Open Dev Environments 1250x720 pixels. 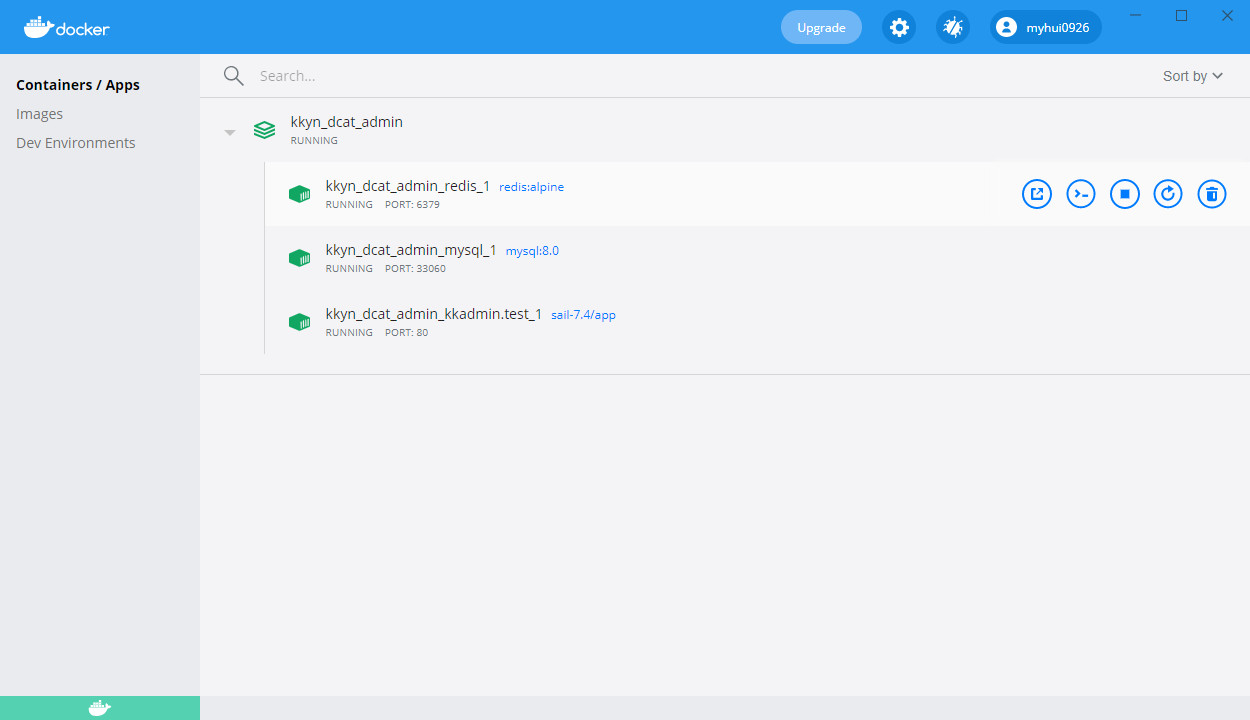(75, 142)
